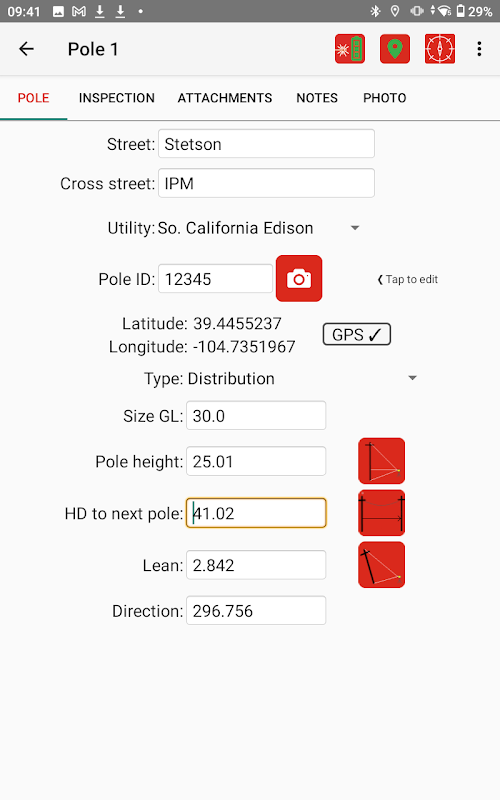Open the green map pin location icon
500x800 pixels.
coord(395,49)
